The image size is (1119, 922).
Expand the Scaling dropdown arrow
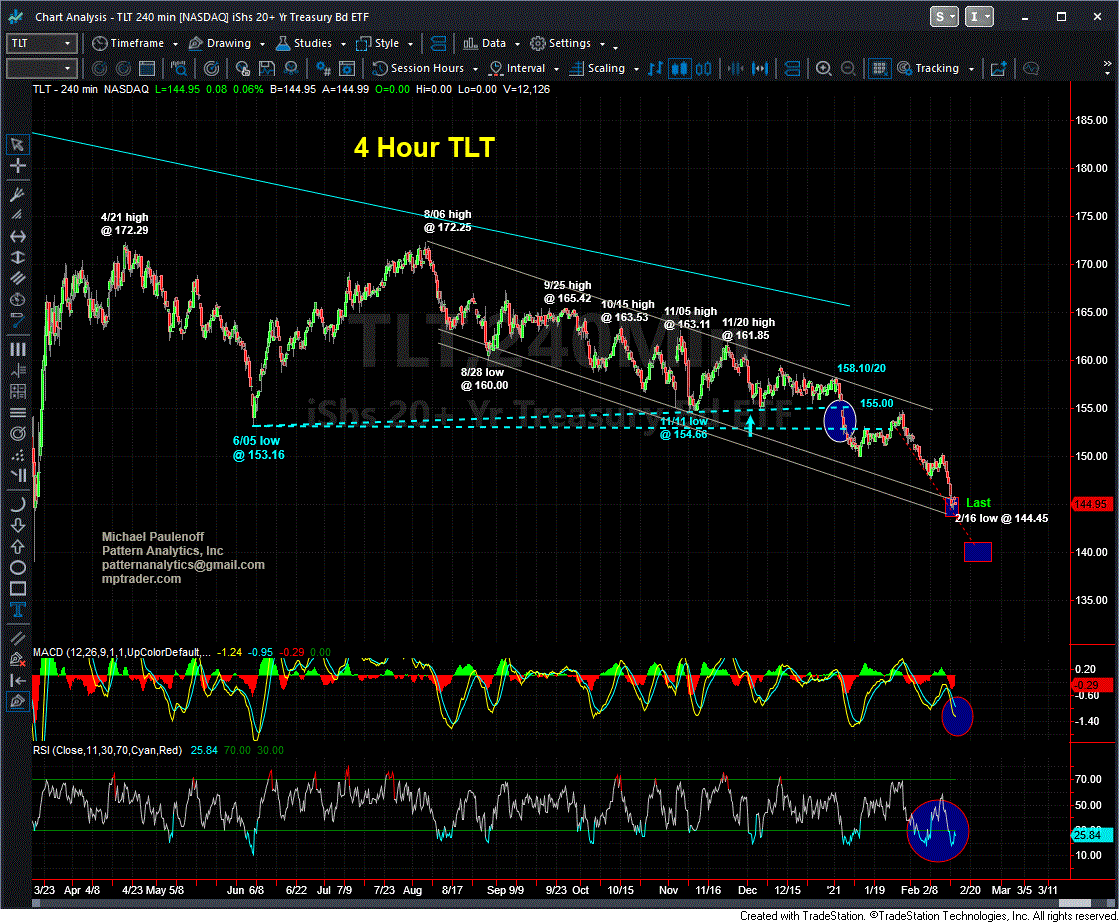pos(637,69)
